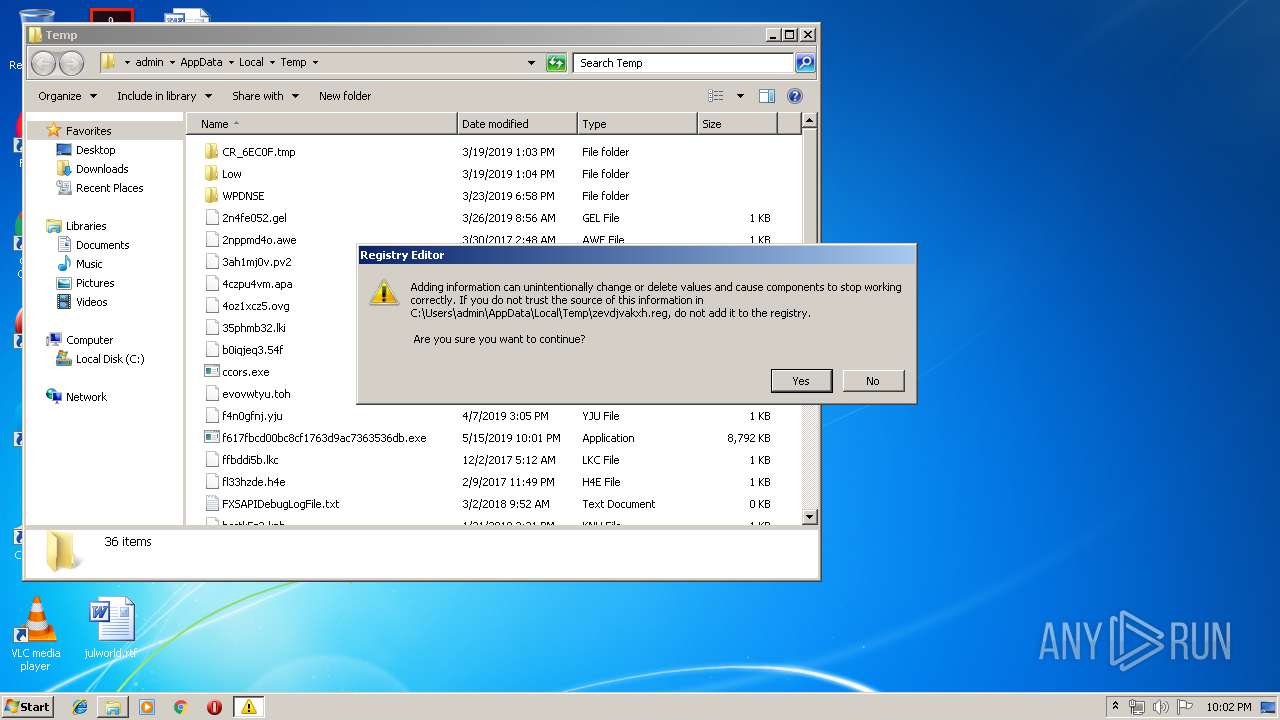Sort by the Size column header

pyautogui.click(x=737, y=124)
